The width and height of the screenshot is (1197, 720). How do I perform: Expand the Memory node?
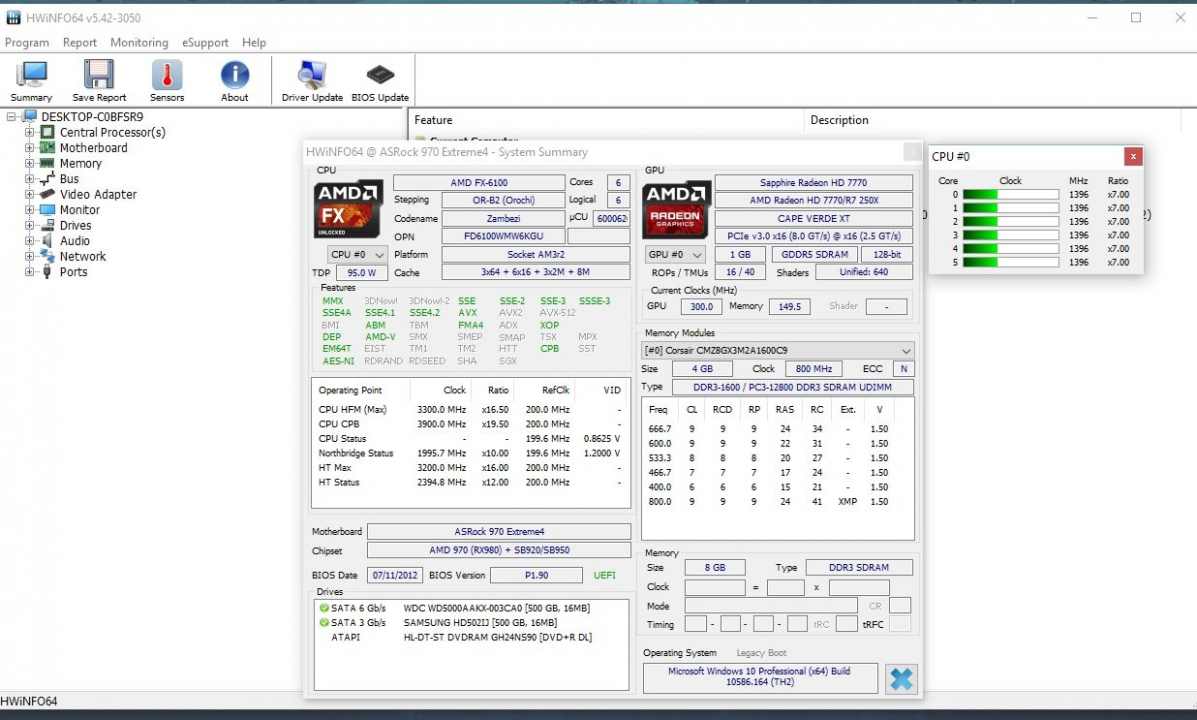click(x=29, y=163)
